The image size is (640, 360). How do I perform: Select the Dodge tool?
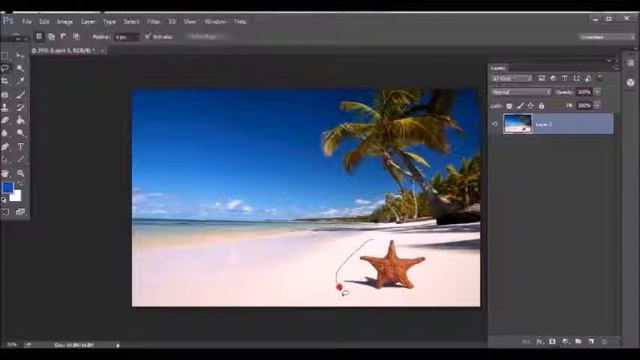tap(20, 133)
